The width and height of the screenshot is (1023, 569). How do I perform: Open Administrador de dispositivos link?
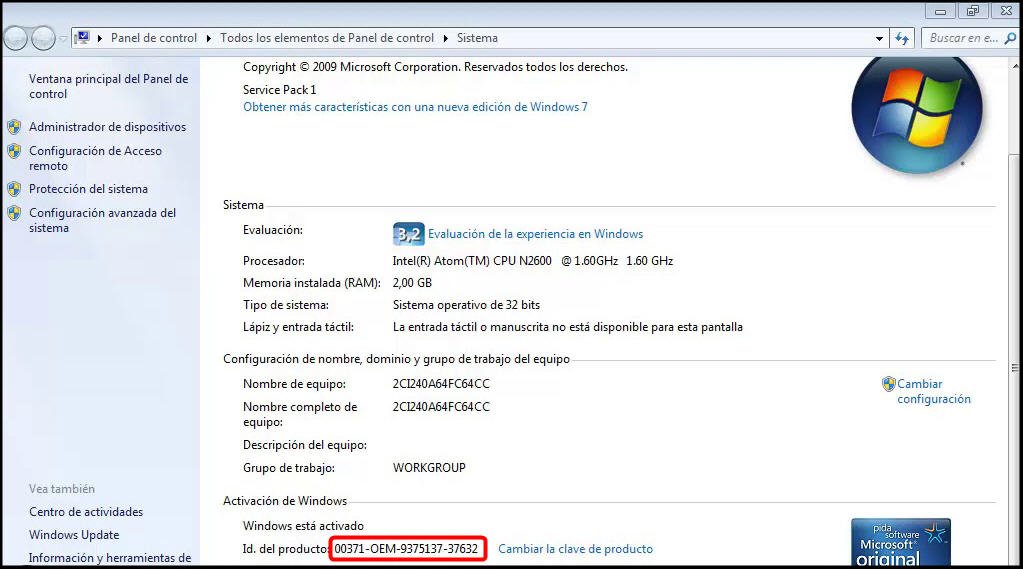pos(108,127)
